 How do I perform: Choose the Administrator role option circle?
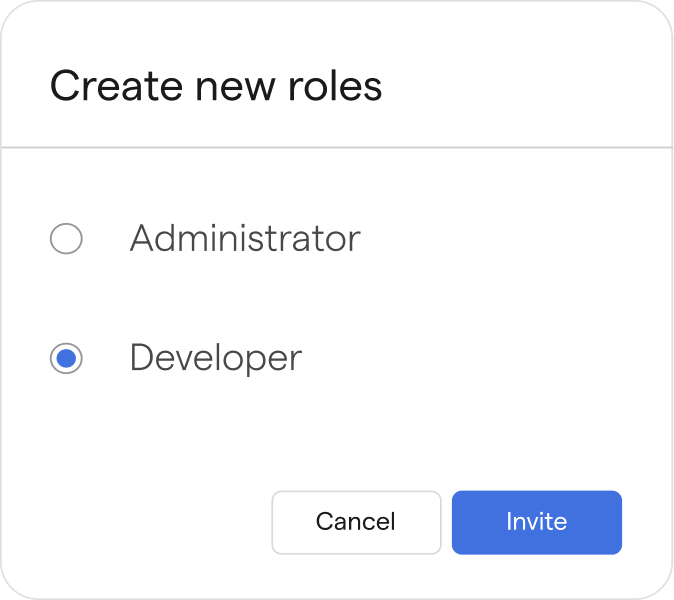[x=66, y=239]
